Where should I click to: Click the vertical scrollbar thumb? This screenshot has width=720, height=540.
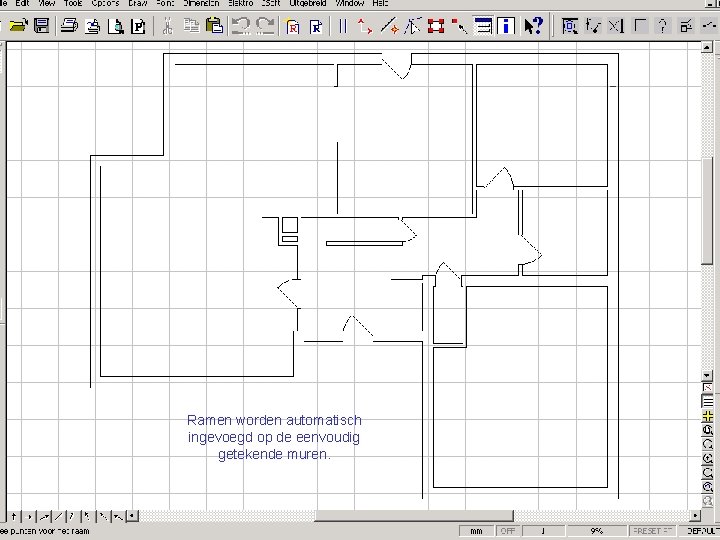coord(707,211)
